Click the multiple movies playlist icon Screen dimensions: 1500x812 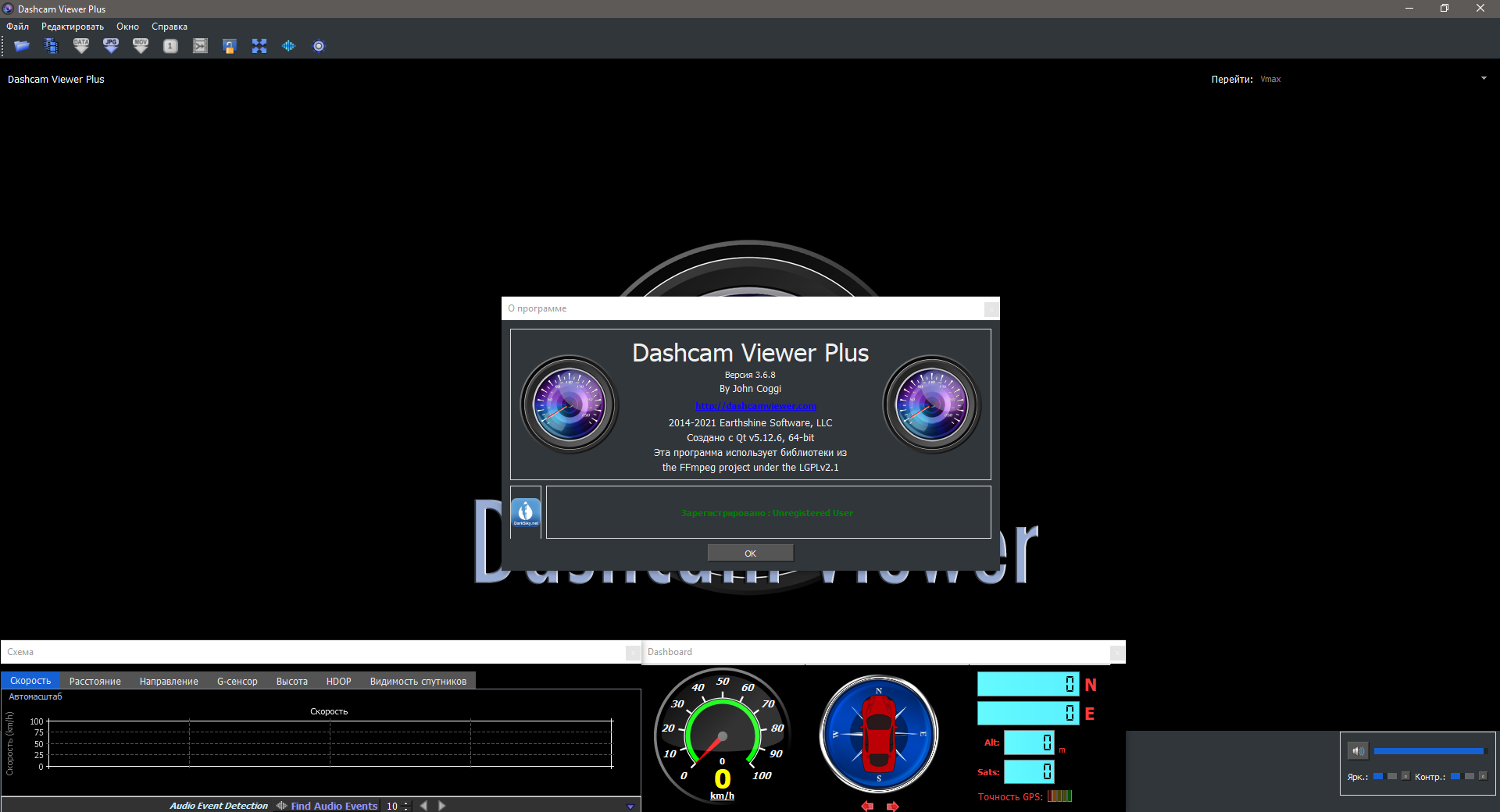pyautogui.click(x=51, y=46)
